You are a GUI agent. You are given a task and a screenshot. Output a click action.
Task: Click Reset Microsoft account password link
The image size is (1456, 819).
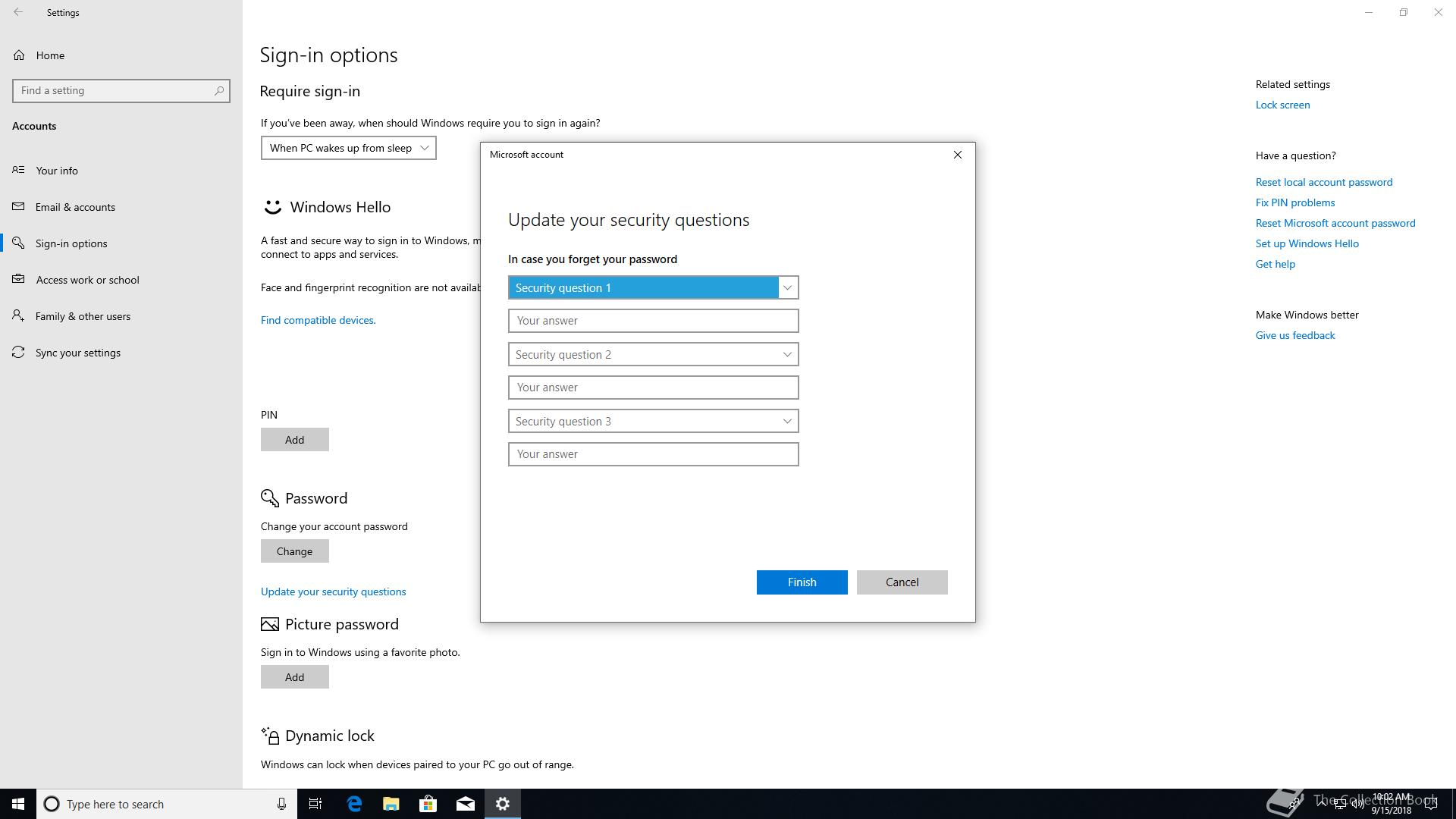pos(1335,223)
